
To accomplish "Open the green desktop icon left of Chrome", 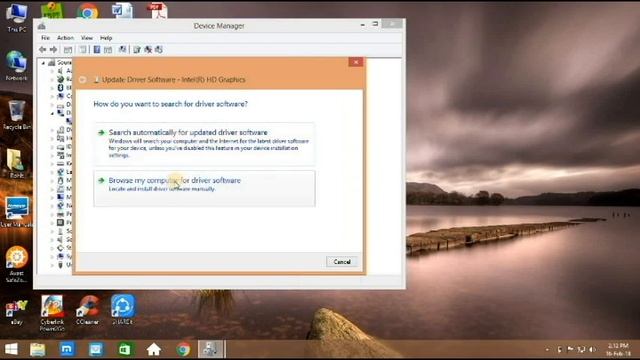I will click(x=53, y=11).
